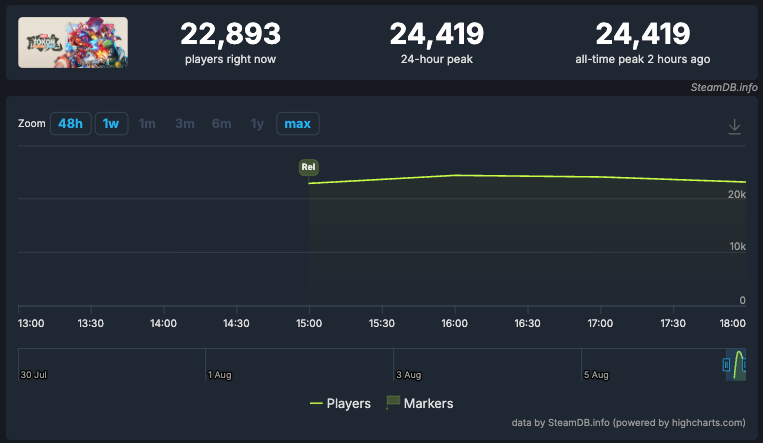The height and width of the screenshot is (443, 763).
Task: Choose the 3m zoom option
Action: click(x=185, y=124)
